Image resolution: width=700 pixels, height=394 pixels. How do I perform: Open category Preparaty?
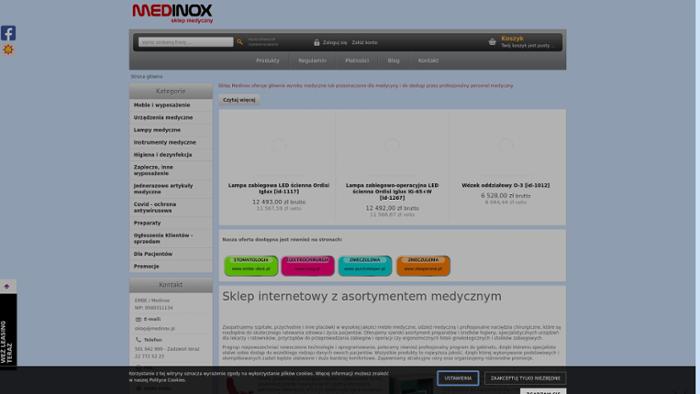pyautogui.click(x=147, y=223)
